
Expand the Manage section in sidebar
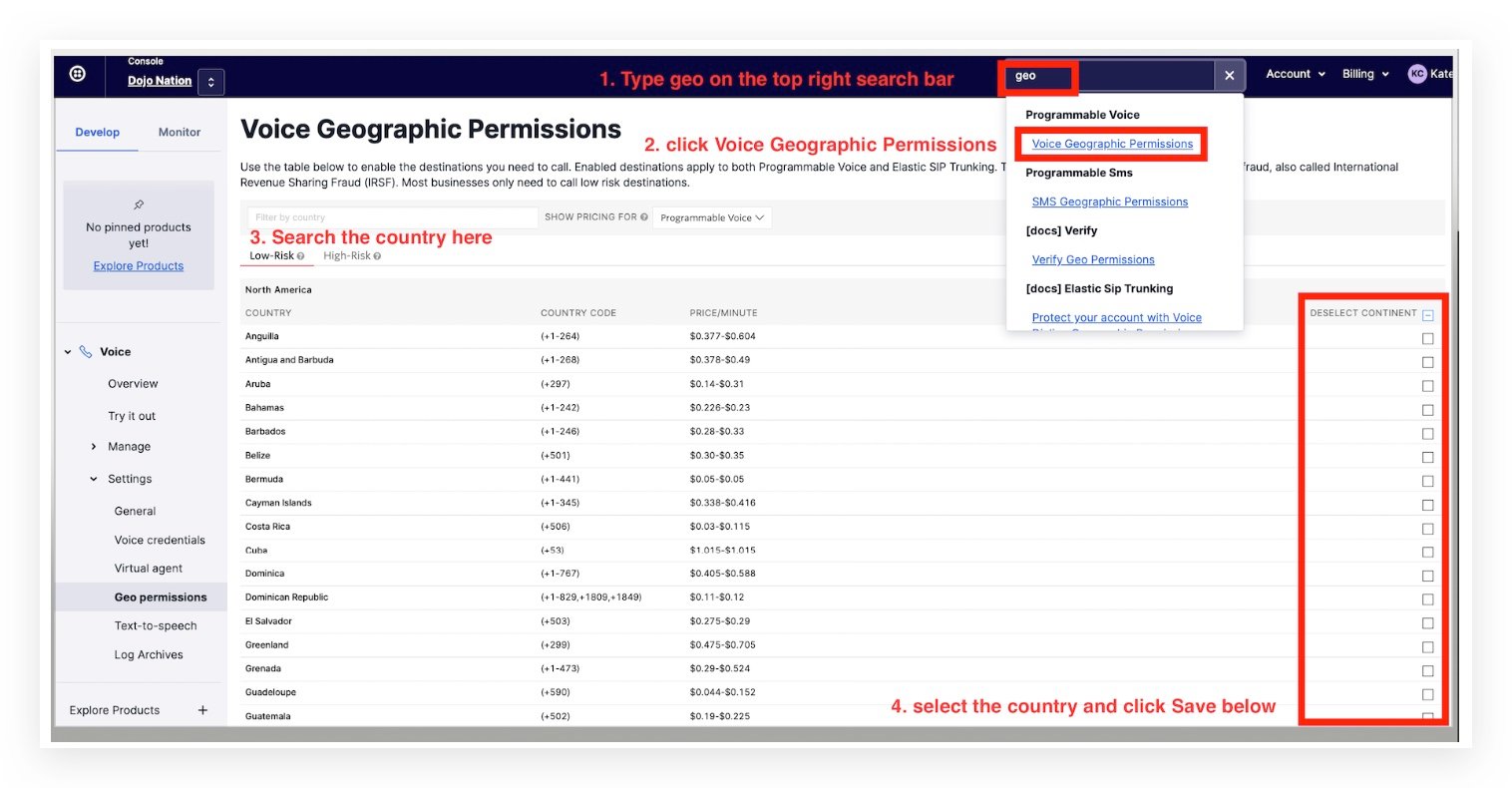[x=94, y=447]
